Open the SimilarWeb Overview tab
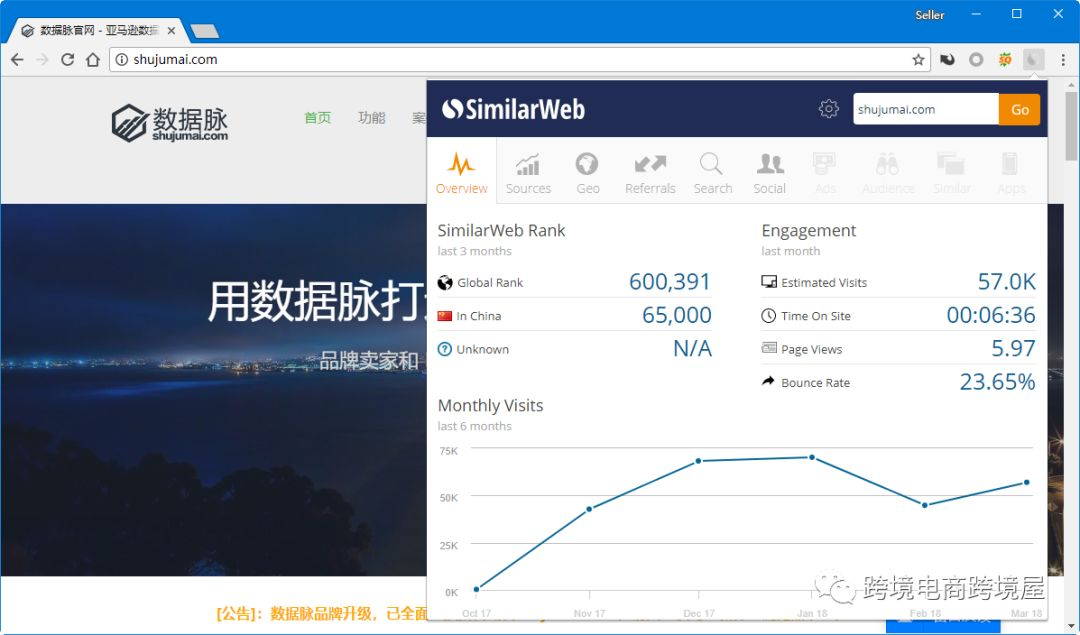This screenshot has width=1080, height=635. pos(461,172)
